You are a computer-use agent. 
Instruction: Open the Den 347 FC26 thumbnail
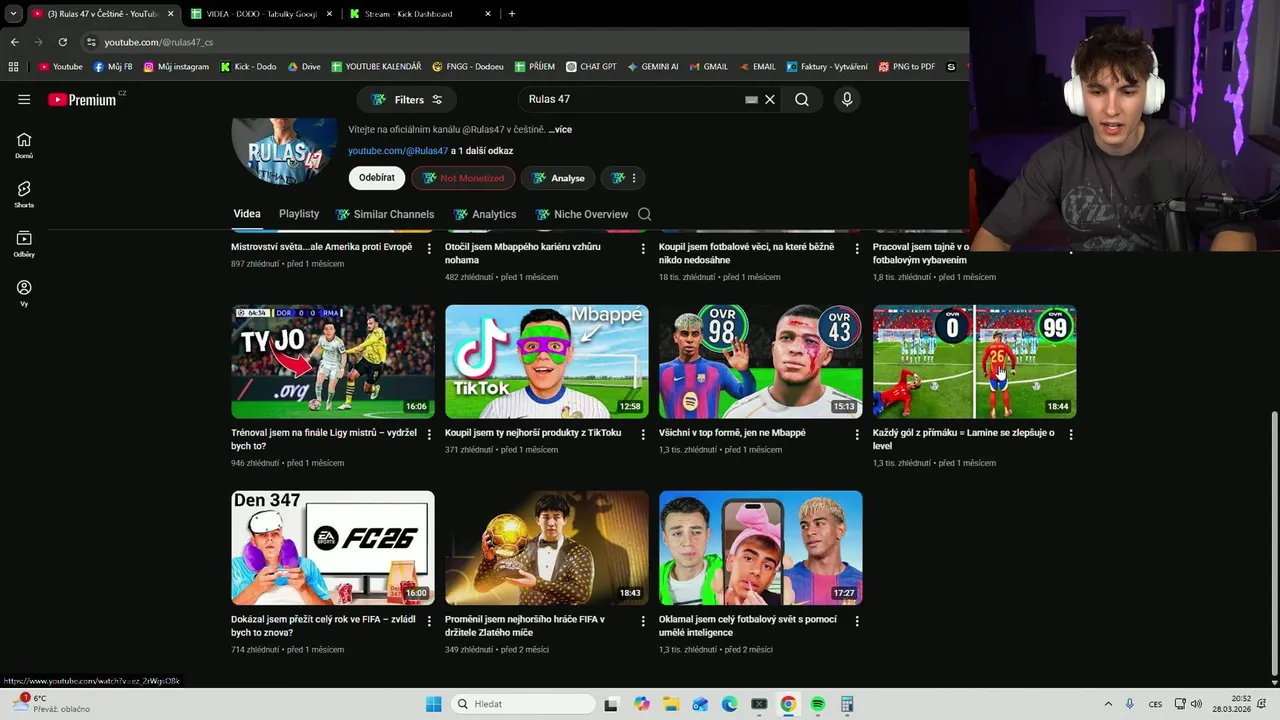[333, 548]
